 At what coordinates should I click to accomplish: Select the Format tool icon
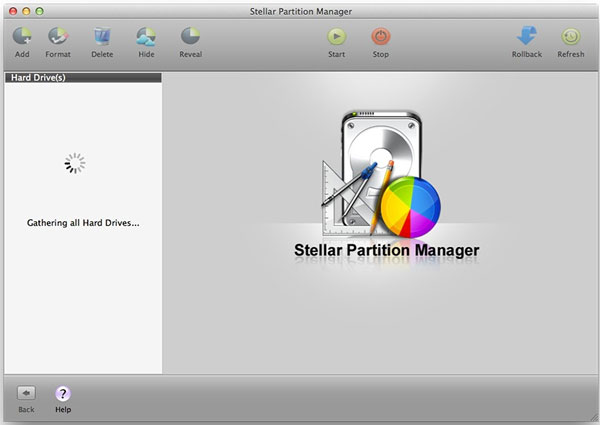(58, 36)
